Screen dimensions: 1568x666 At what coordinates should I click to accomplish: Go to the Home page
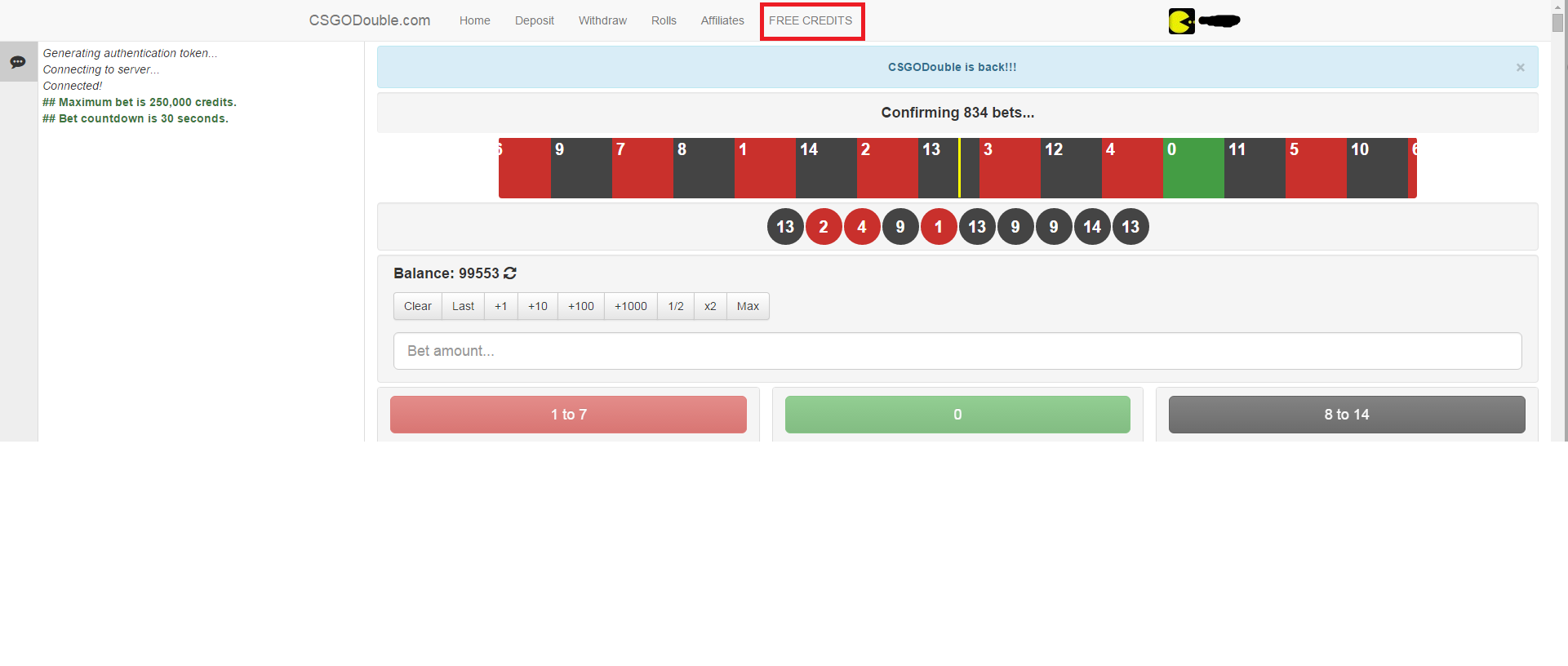[474, 20]
